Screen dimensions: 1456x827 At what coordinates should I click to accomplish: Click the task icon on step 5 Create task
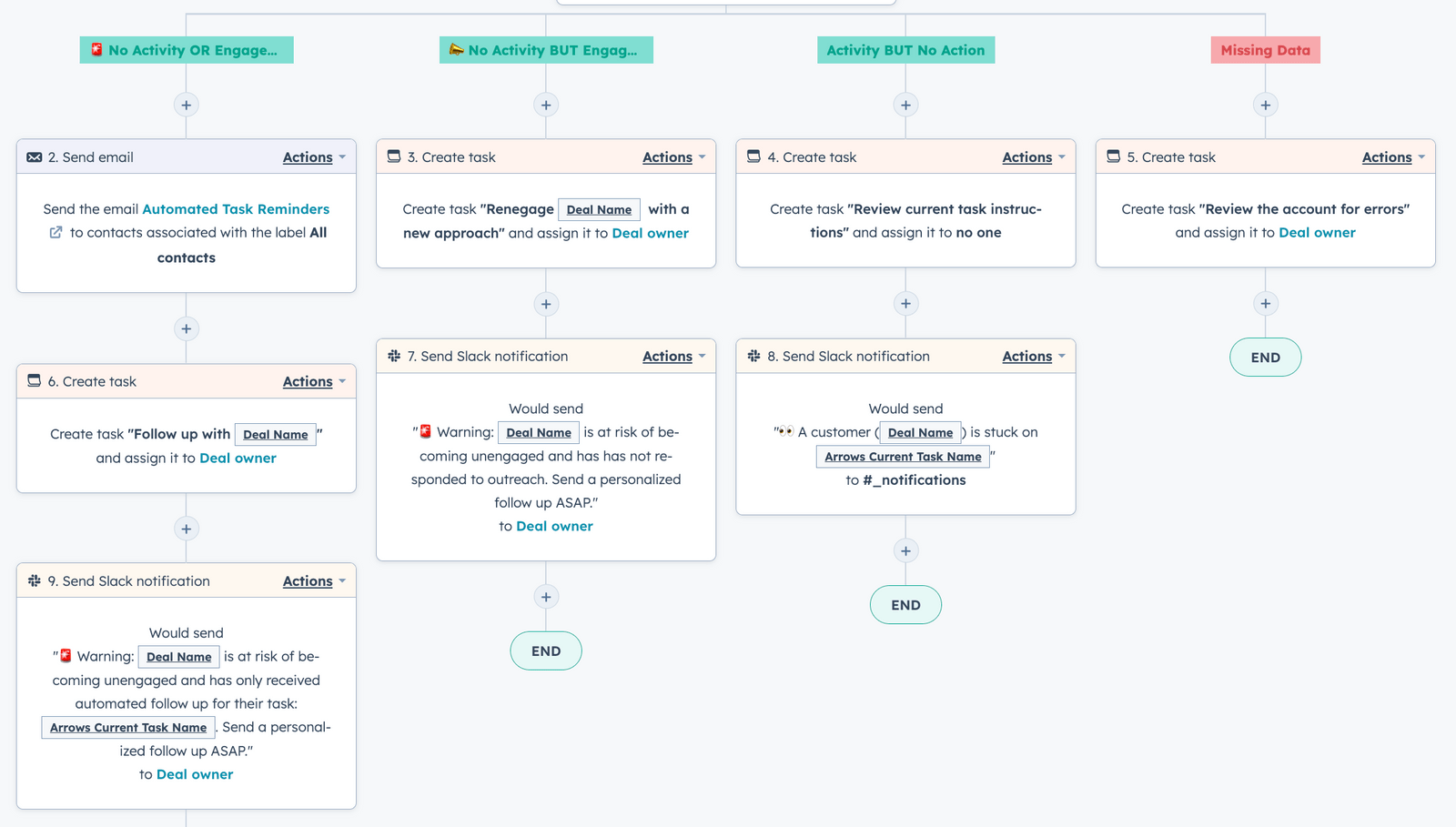1114,156
